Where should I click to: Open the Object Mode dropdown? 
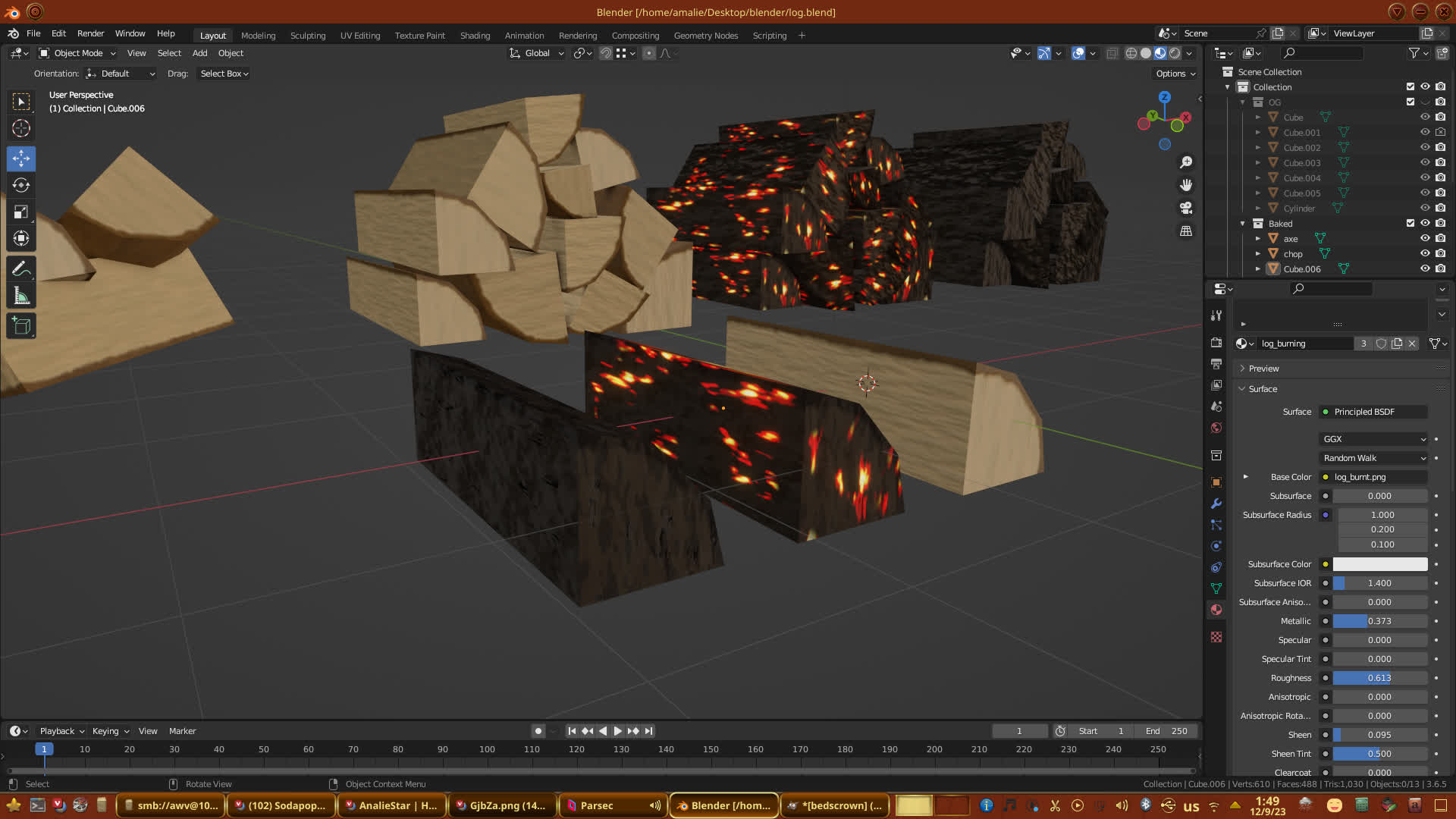pyautogui.click(x=77, y=53)
